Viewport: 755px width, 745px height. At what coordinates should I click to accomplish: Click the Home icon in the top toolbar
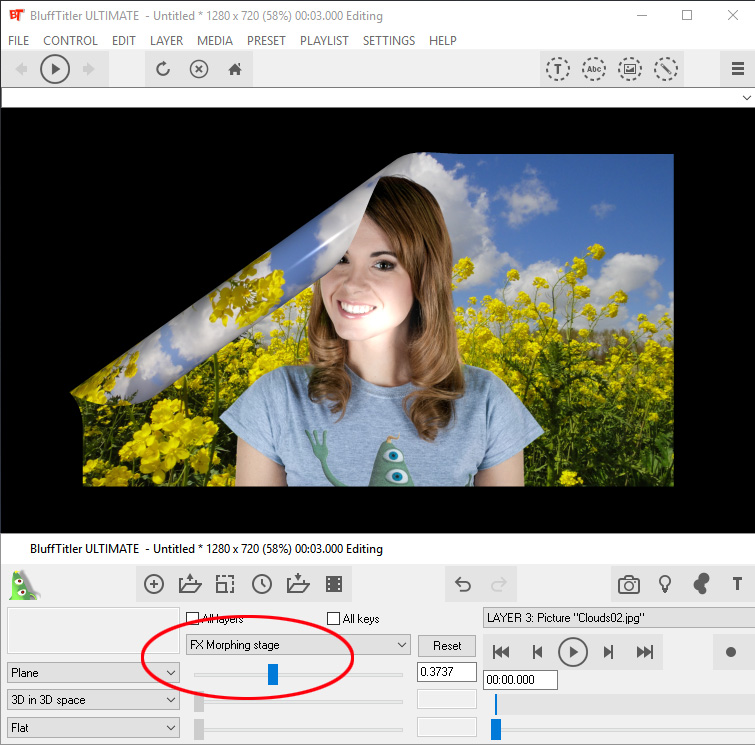[x=235, y=69]
